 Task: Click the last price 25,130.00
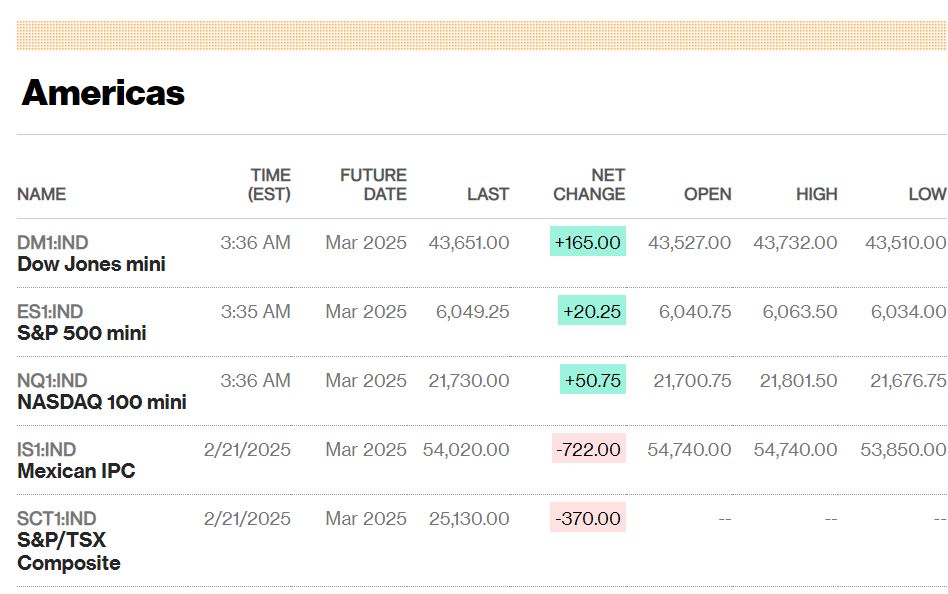[x=469, y=518]
